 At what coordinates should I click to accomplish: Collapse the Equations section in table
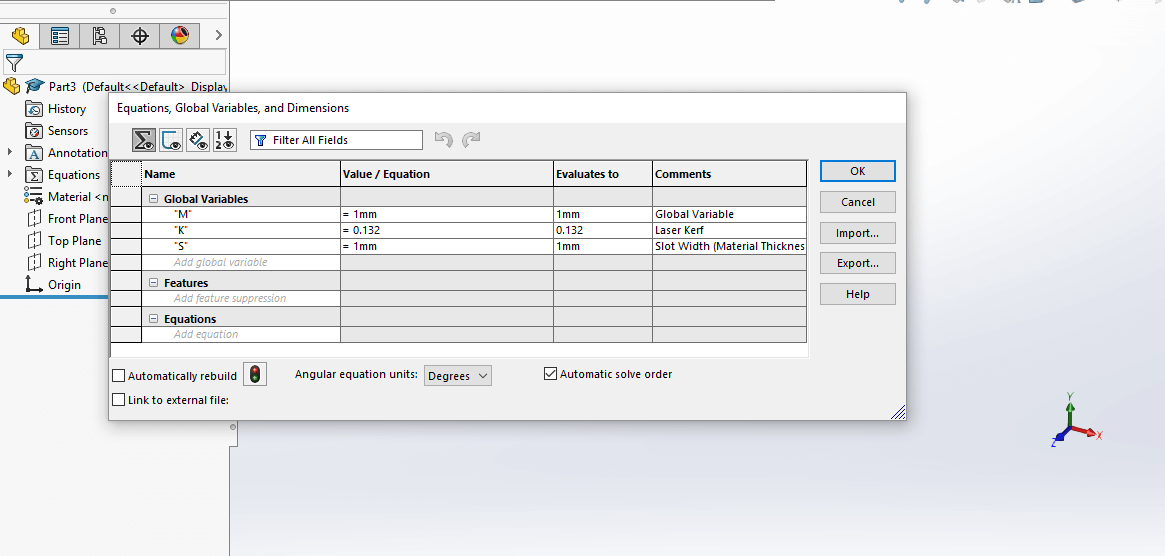pos(154,319)
